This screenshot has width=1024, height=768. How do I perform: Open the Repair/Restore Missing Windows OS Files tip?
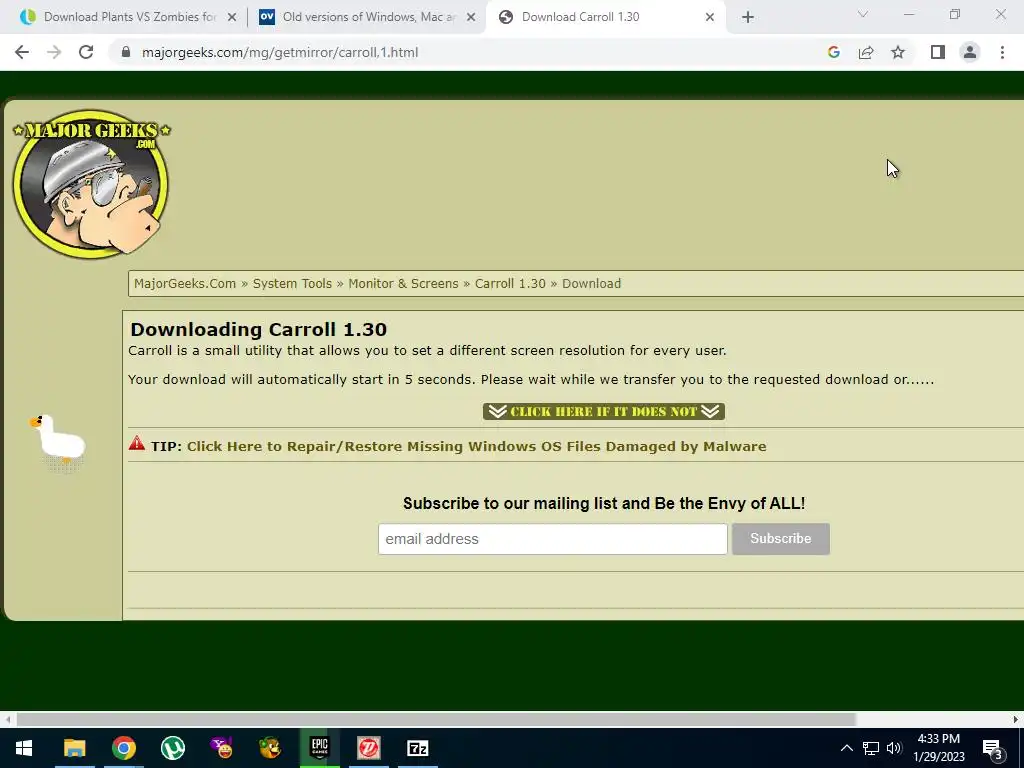pyautogui.click(x=477, y=447)
